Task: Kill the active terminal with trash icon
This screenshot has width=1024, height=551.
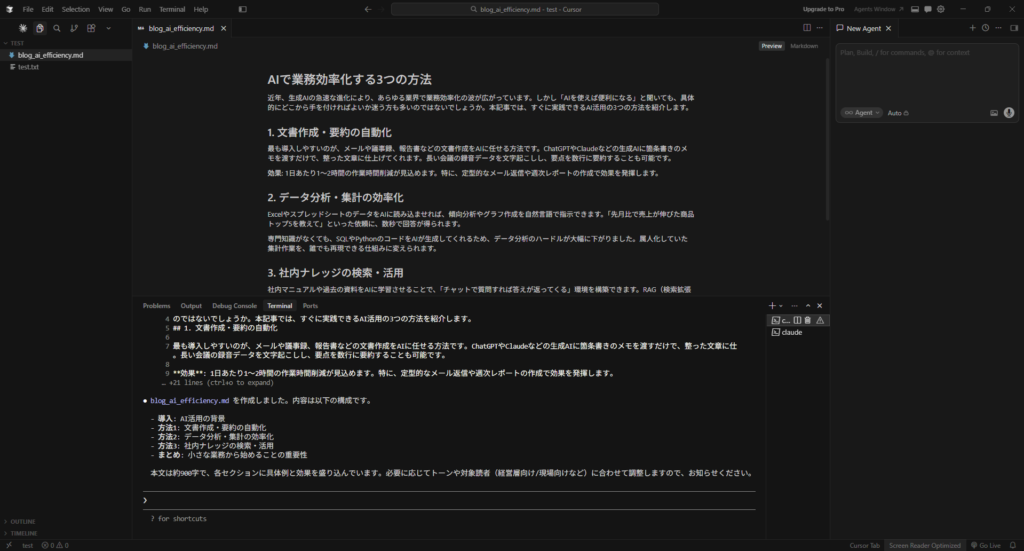Action: point(808,320)
